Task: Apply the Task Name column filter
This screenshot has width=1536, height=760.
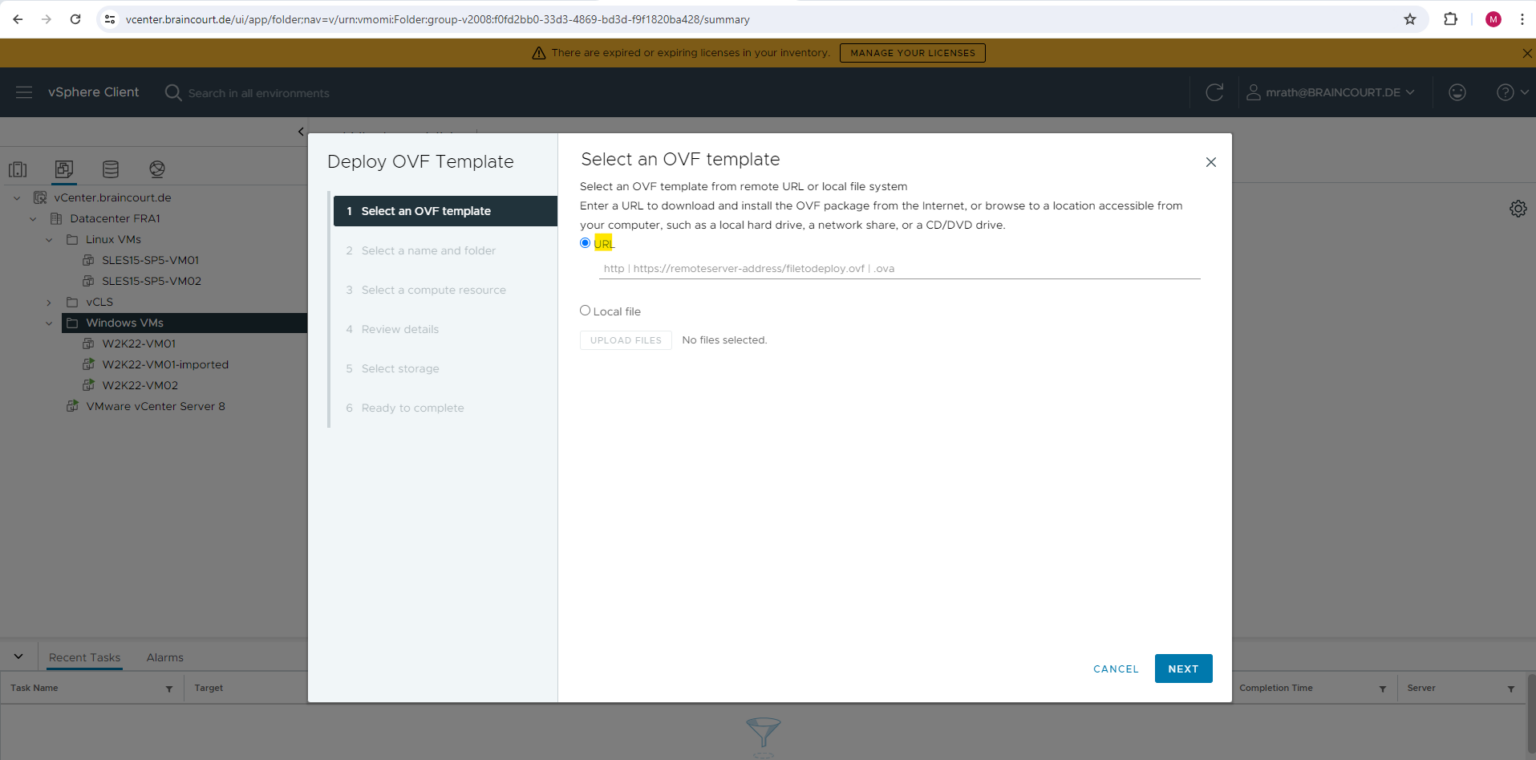Action: [169, 688]
